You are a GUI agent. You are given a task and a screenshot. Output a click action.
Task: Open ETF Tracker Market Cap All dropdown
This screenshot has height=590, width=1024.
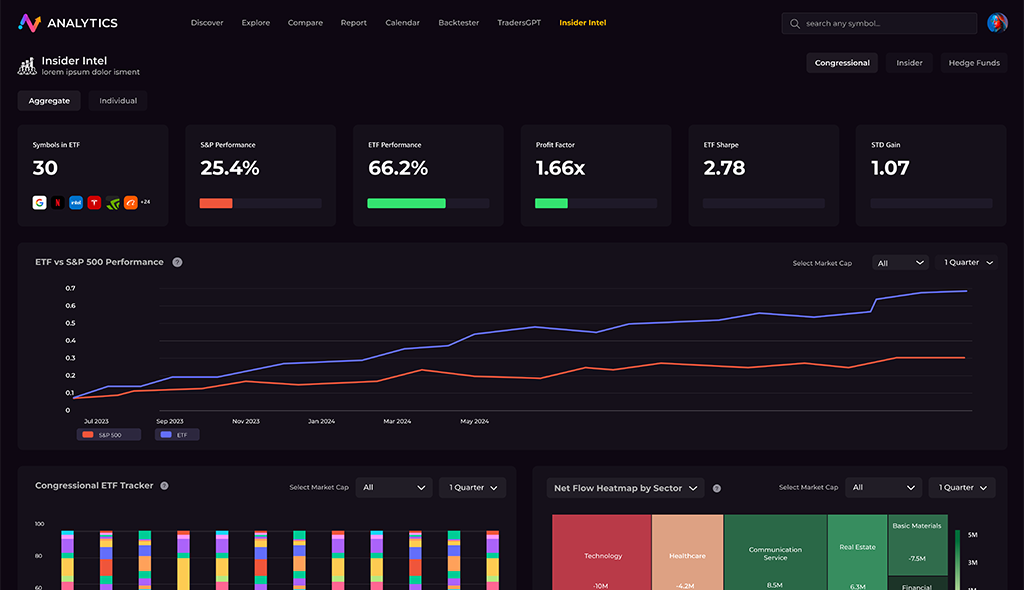[394, 487]
